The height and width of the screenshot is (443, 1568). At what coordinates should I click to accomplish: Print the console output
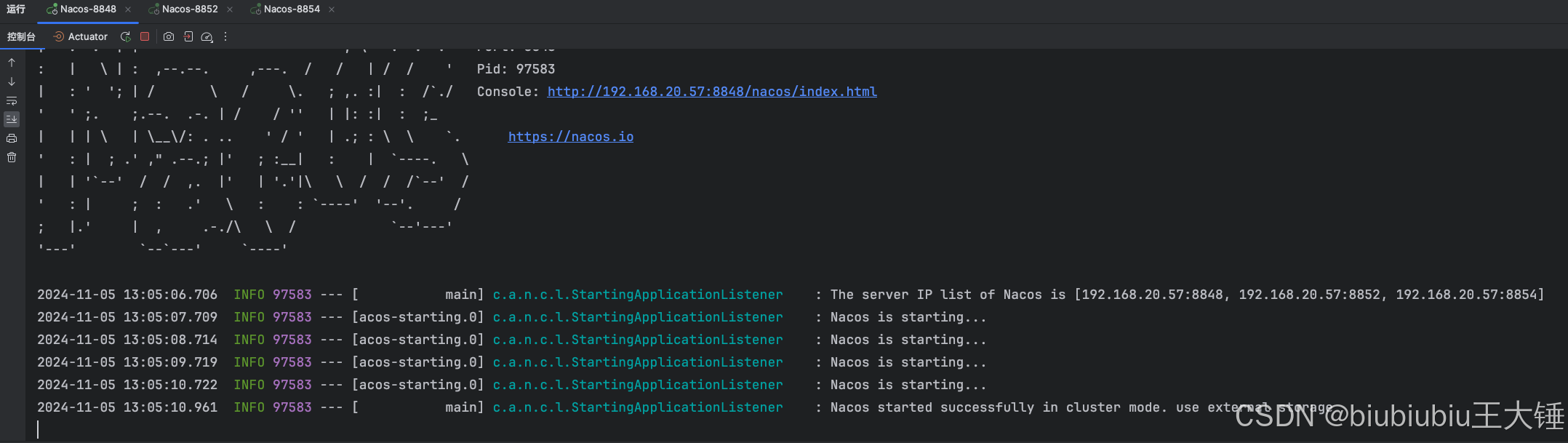(x=12, y=138)
